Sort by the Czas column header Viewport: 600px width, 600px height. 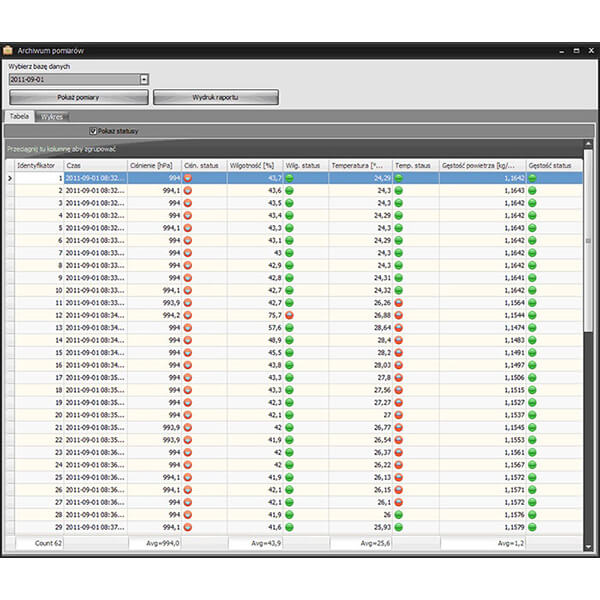95,165
